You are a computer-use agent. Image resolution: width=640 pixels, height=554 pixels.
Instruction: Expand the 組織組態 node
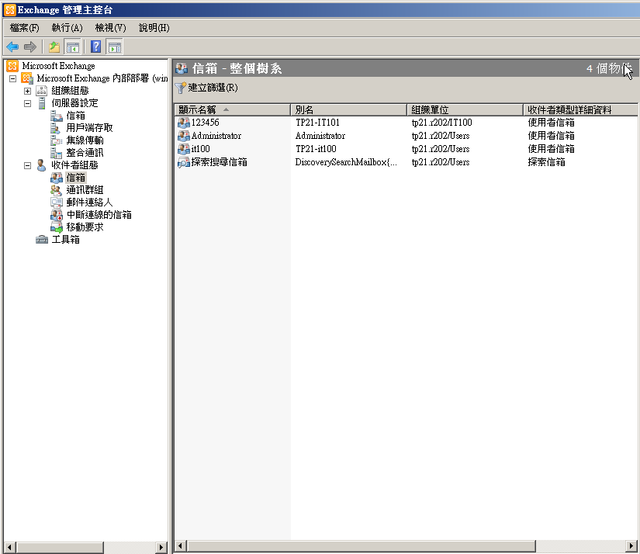[27, 91]
